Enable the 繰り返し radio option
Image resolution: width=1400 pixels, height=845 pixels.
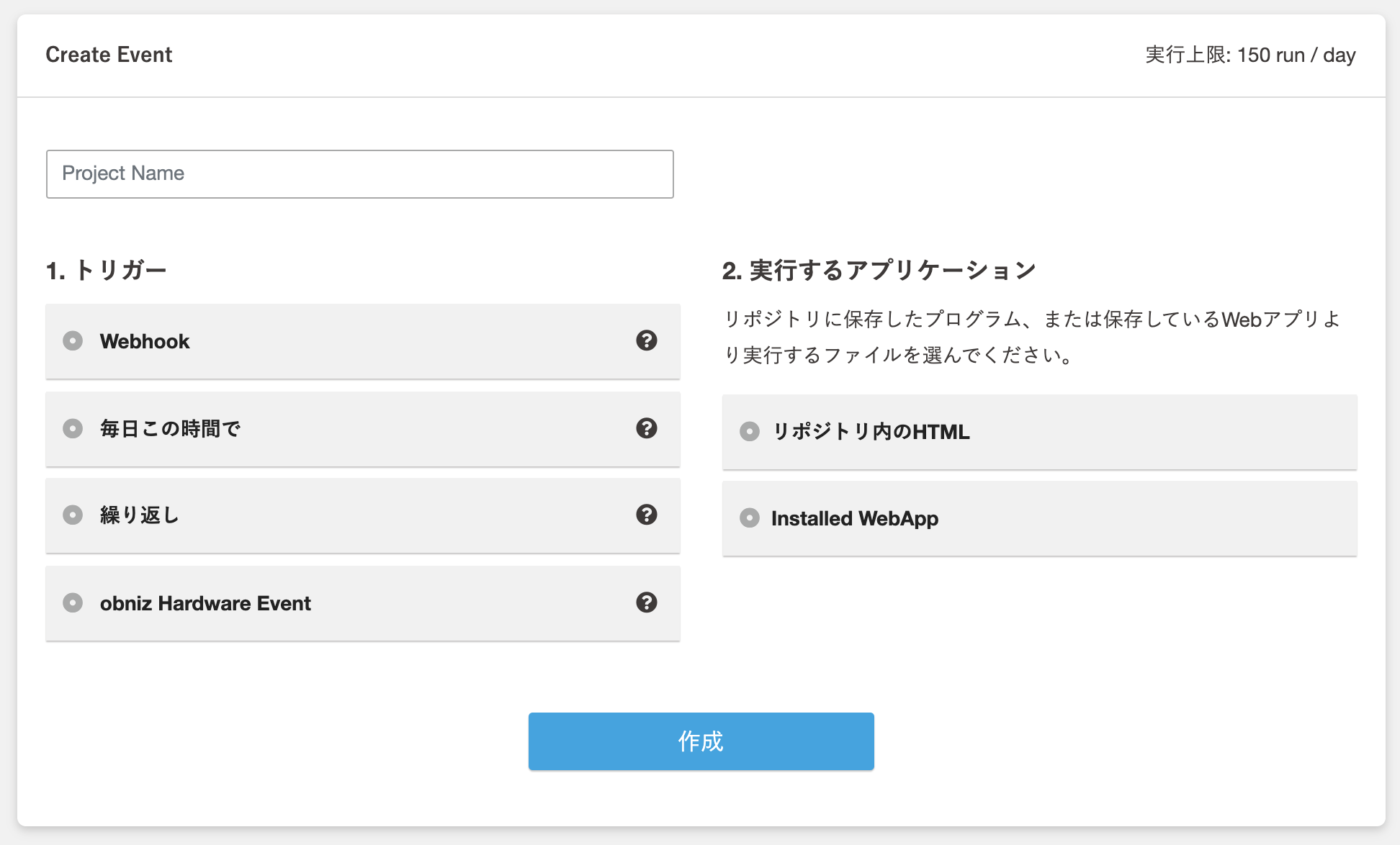point(73,515)
